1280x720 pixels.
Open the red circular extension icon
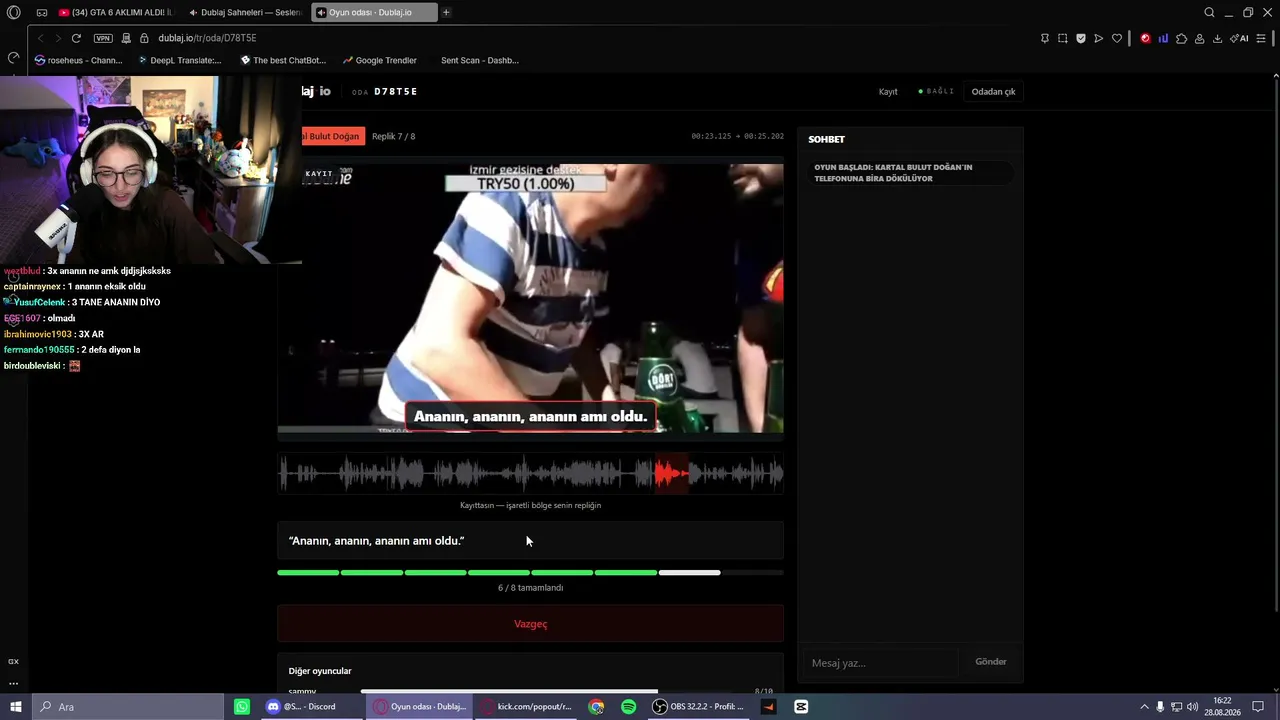click(1146, 38)
